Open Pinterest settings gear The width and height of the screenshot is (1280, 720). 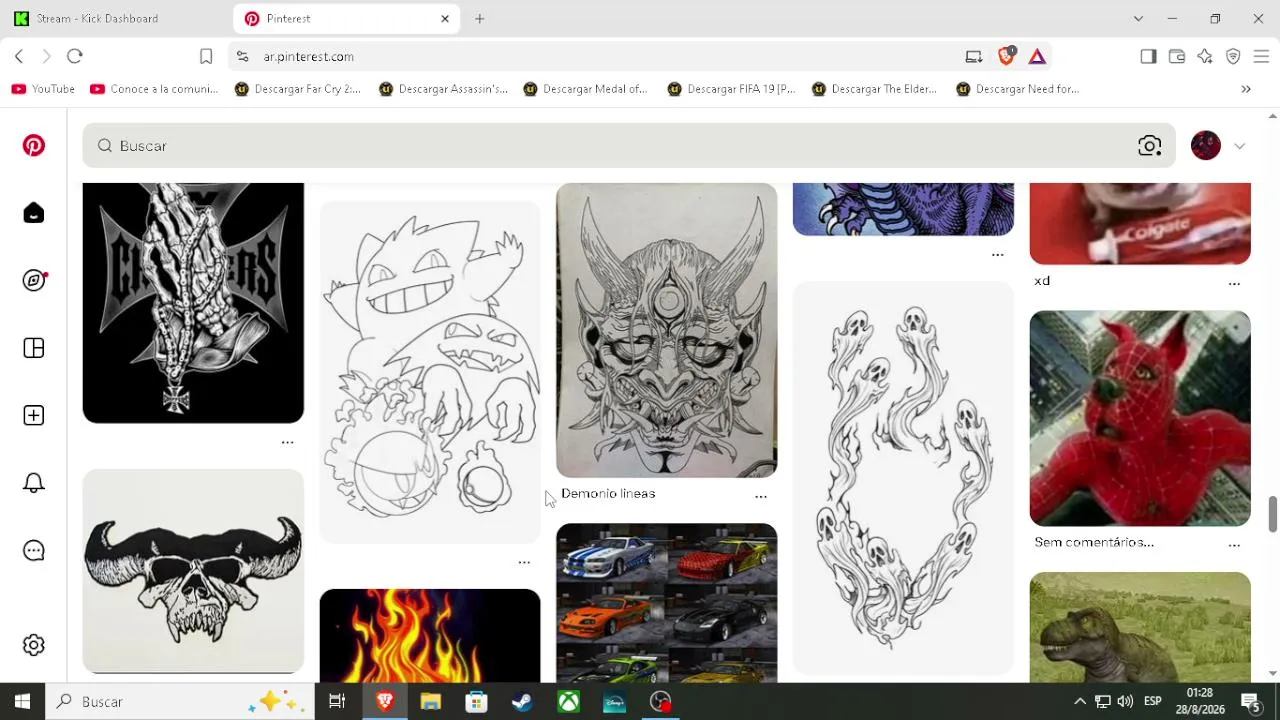tap(34, 645)
